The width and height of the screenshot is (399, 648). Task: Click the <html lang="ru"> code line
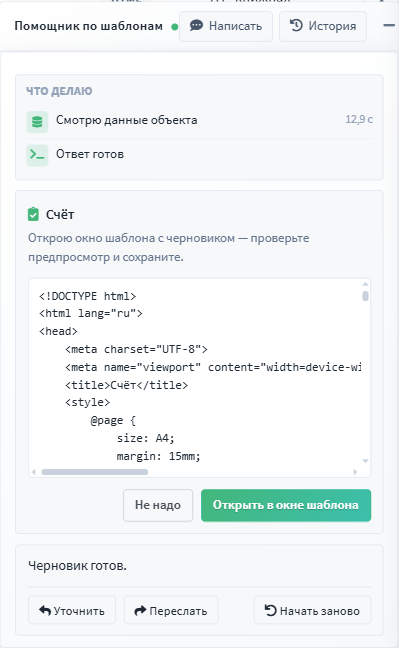(x=91, y=314)
